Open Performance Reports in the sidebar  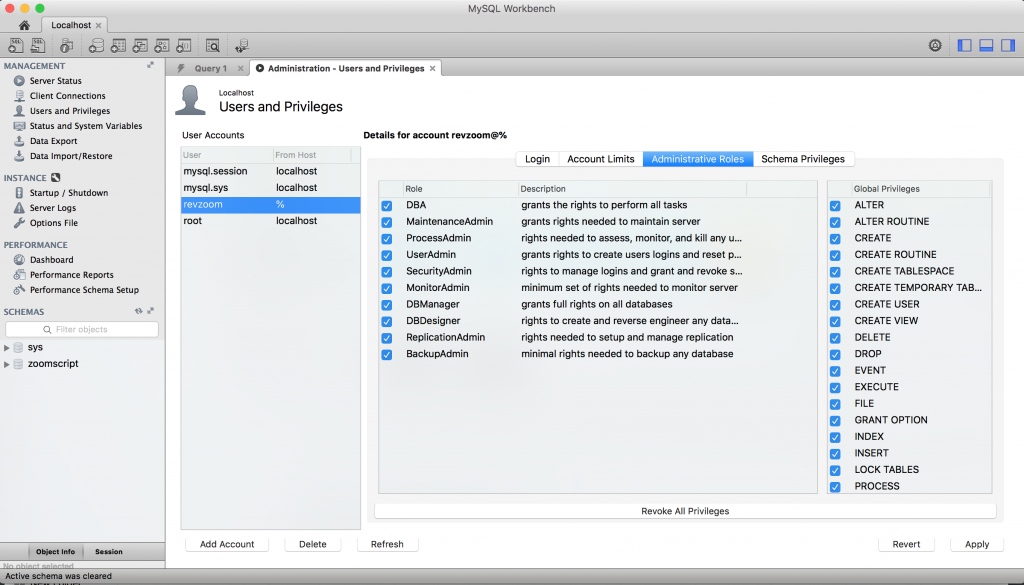(71, 274)
